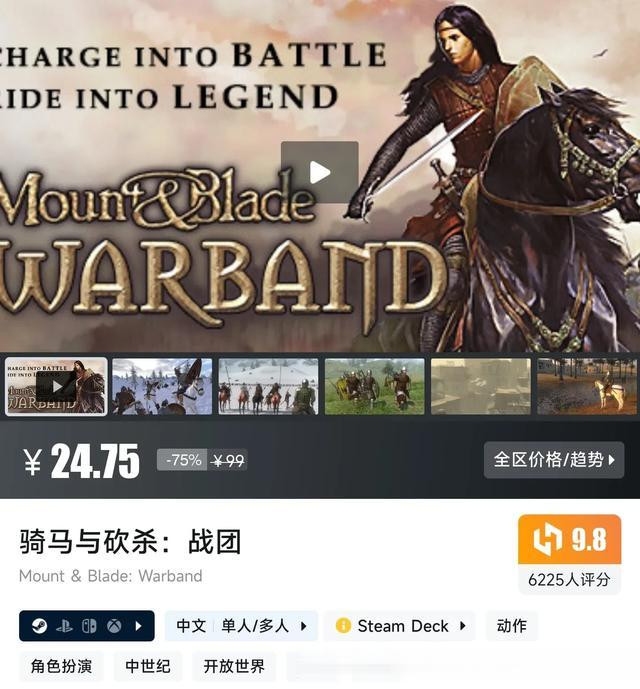Expand the 中文 单人/多人 details arrow

[x=303, y=626]
